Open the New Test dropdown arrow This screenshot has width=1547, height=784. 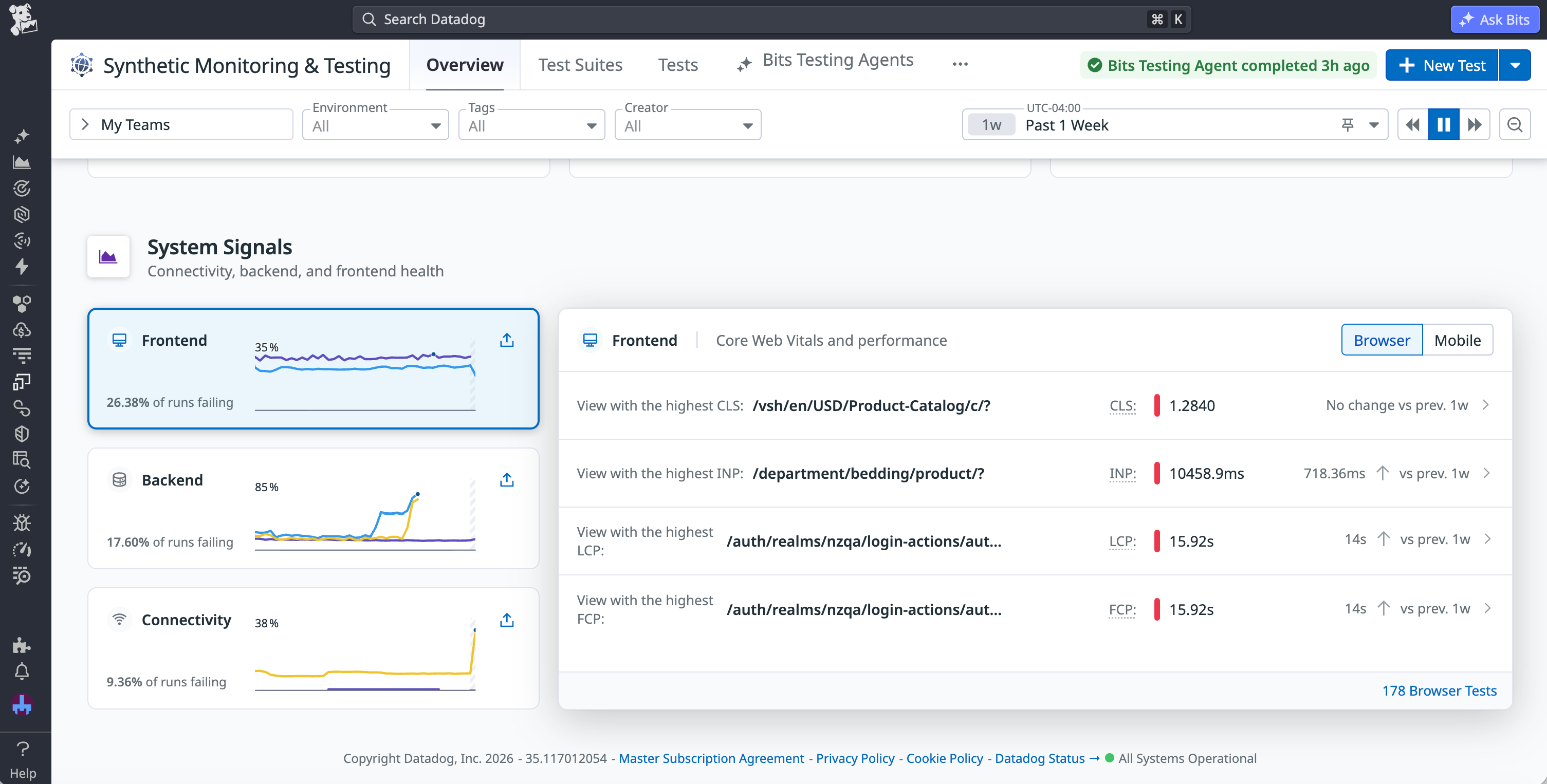point(1515,65)
